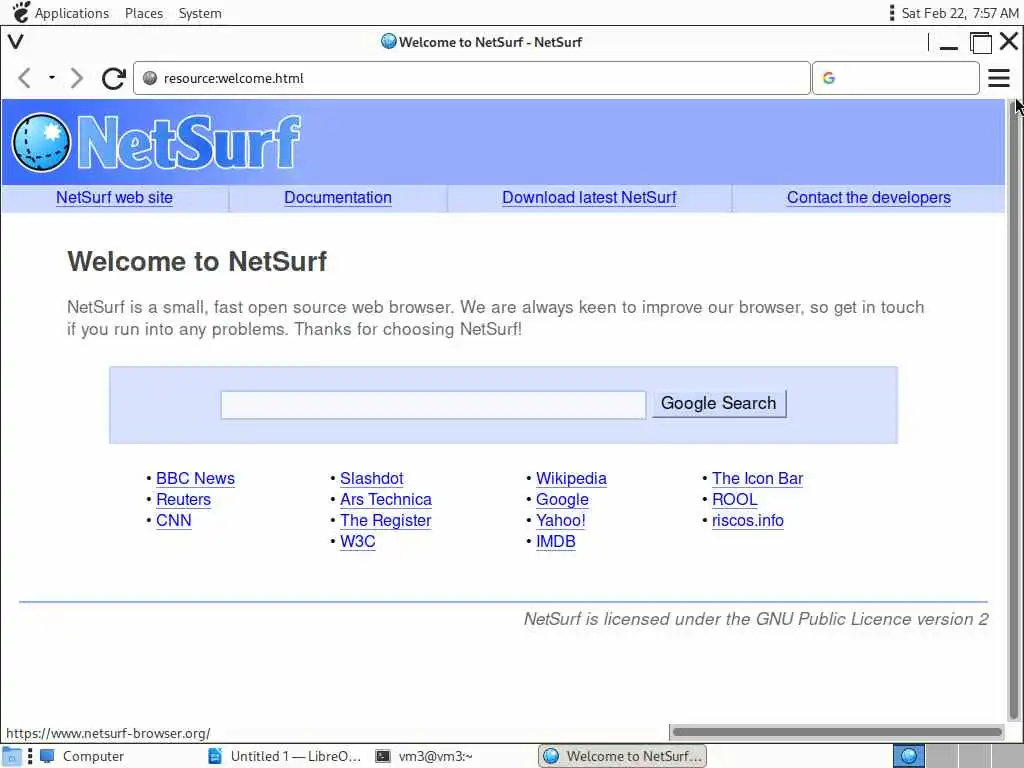Click the horizontal scrollbar at the bottom
1024x768 pixels.
[838, 732]
